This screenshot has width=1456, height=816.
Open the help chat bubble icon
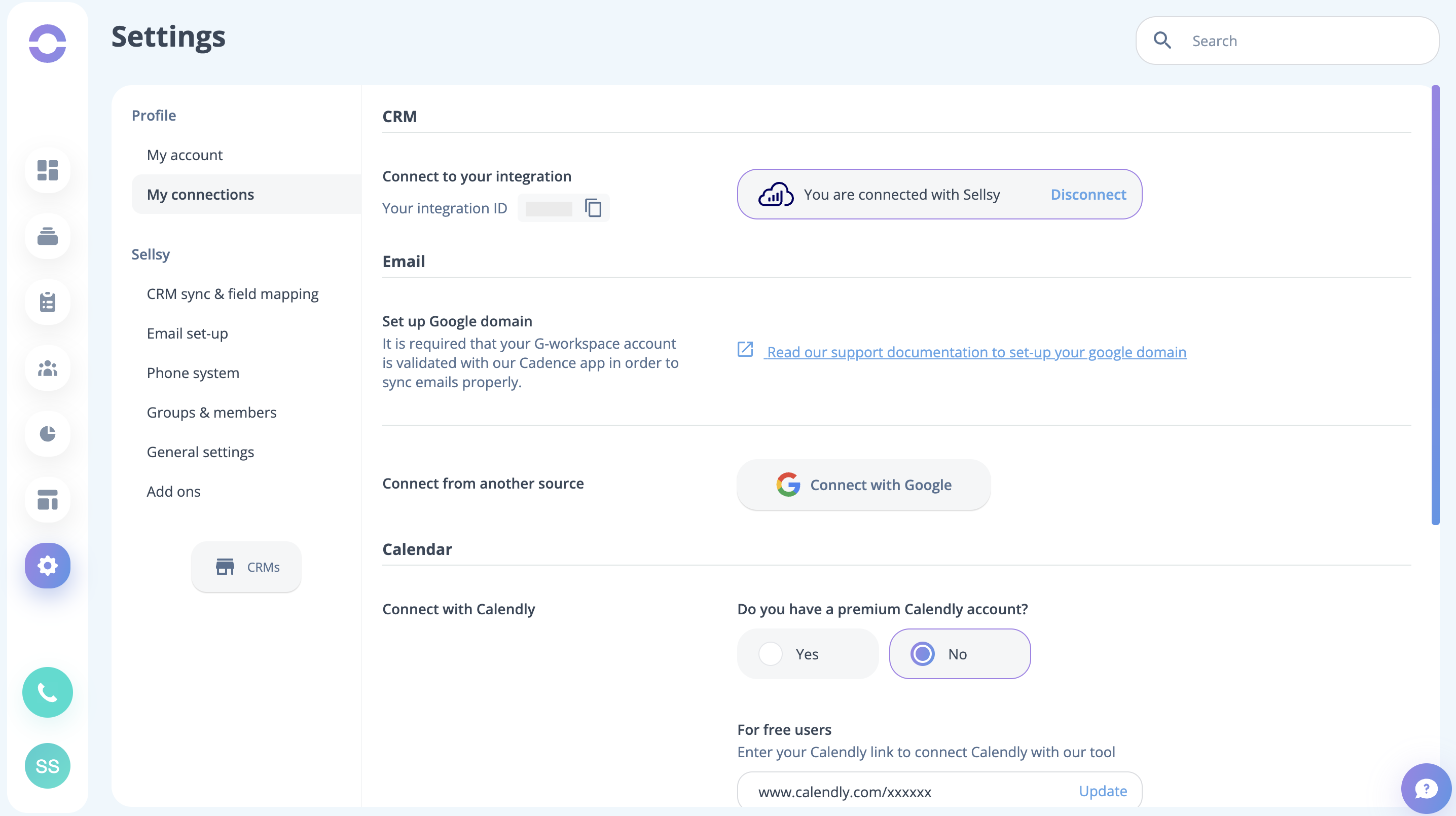pos(1426,789)
